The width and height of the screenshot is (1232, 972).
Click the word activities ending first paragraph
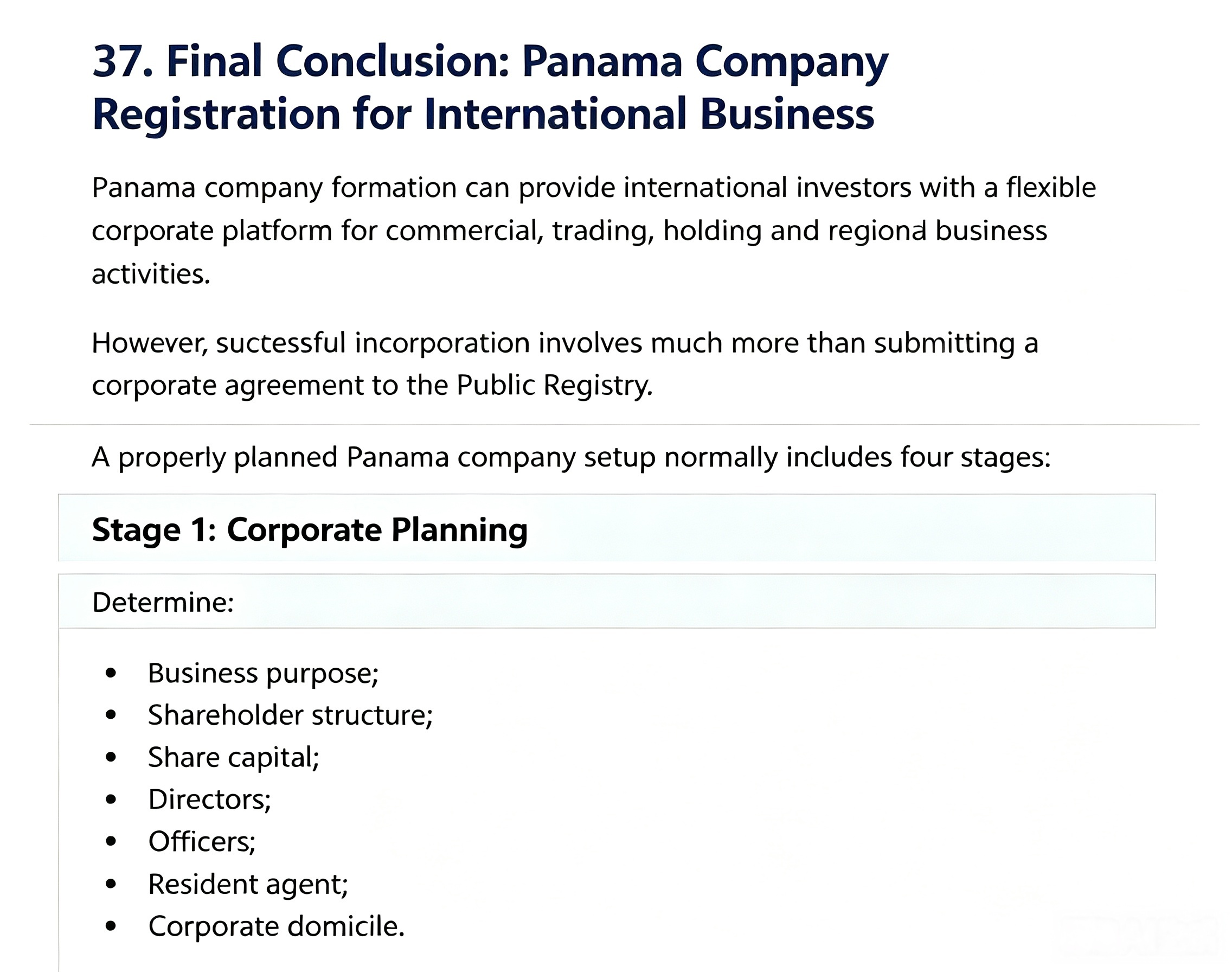click(x=151, y=274)
